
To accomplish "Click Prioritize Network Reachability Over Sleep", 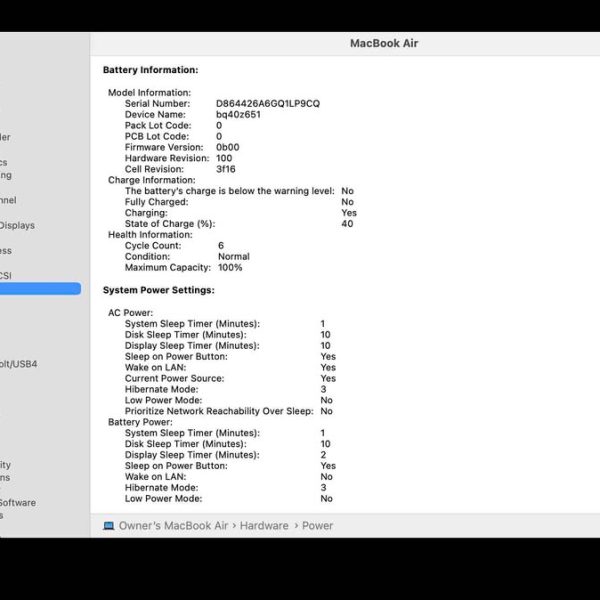I will coord(219,411).
